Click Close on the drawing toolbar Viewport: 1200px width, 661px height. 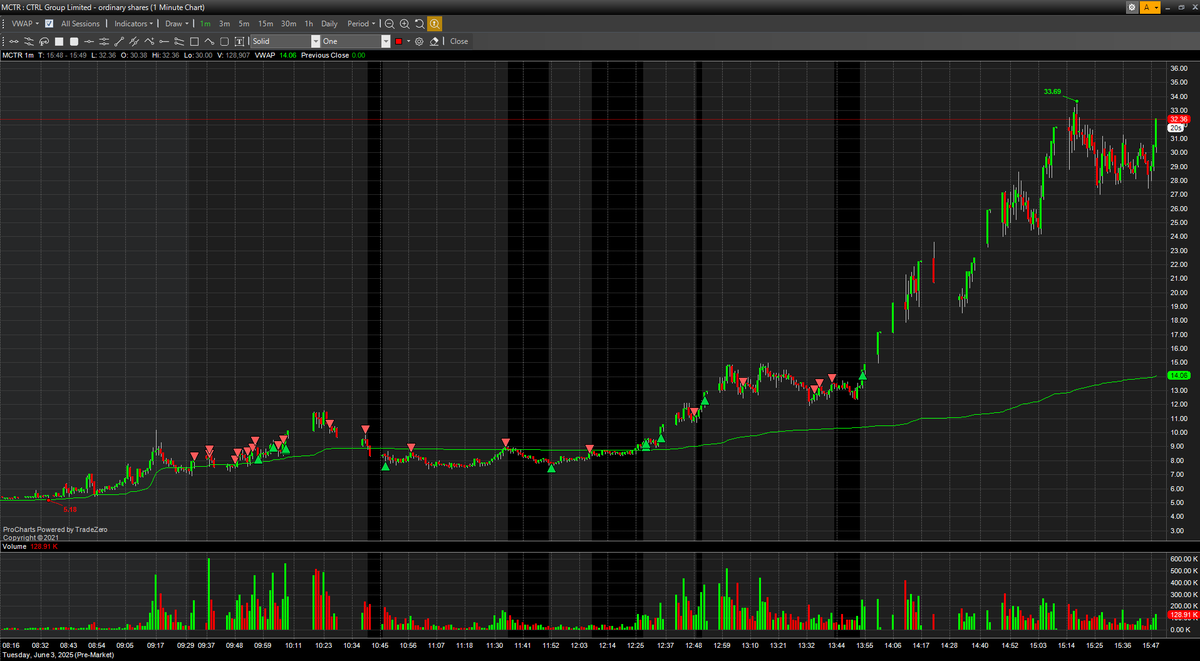(459, 41)
